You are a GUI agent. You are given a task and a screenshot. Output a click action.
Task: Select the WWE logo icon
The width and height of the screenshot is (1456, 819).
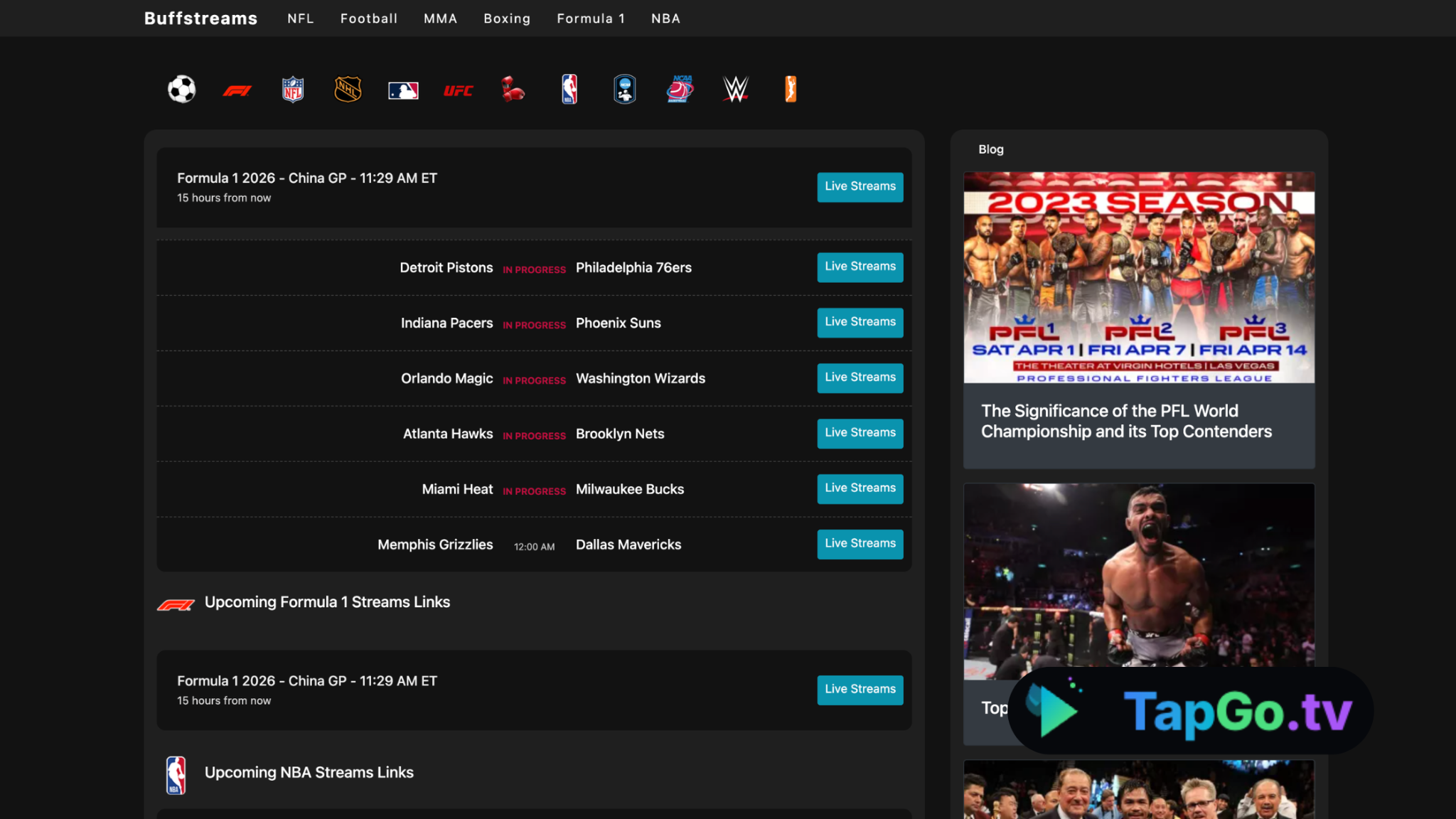735,89
